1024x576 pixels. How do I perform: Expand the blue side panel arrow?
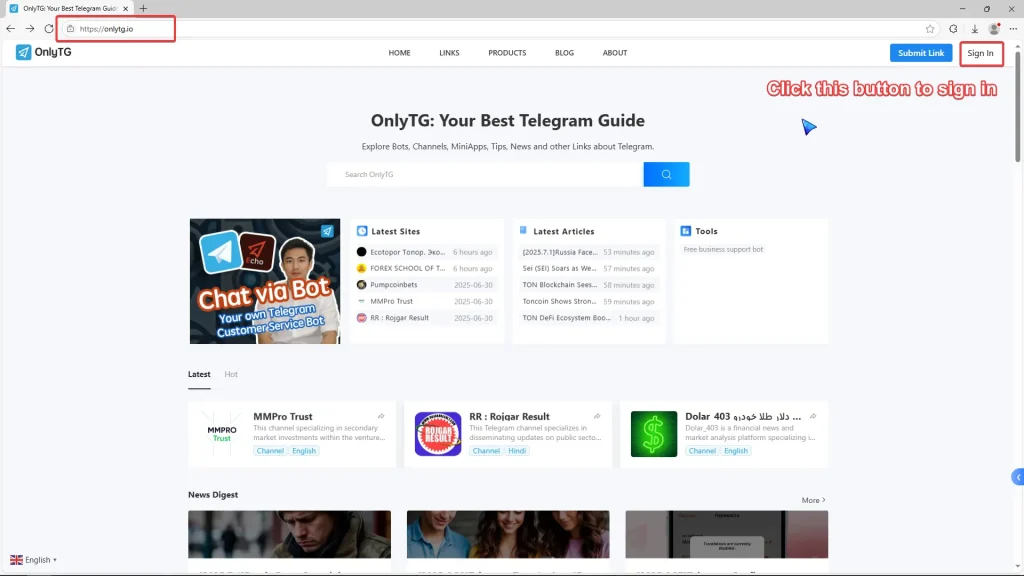[x=1017, y=477]
